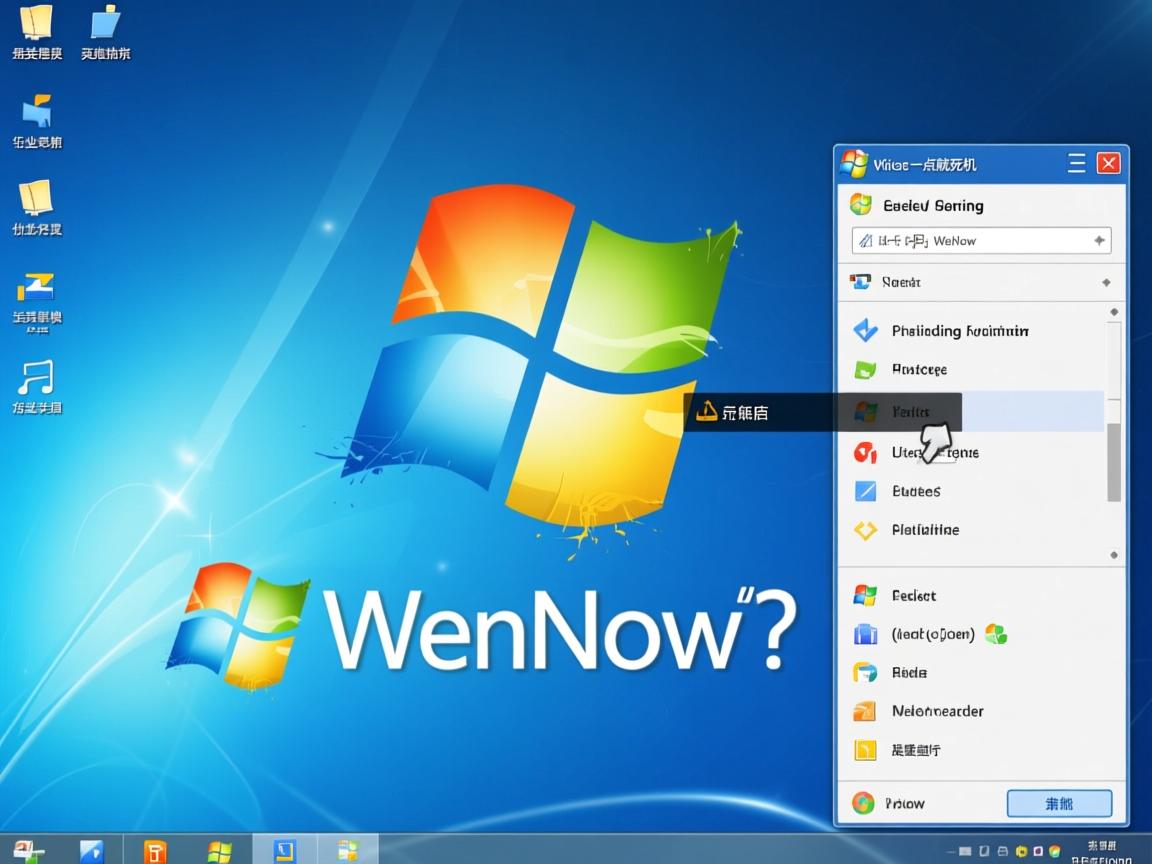Toggle the hamburger menu in the title bar
The height and width of the screenshot is (864, 1152).
click(1076, 163)
